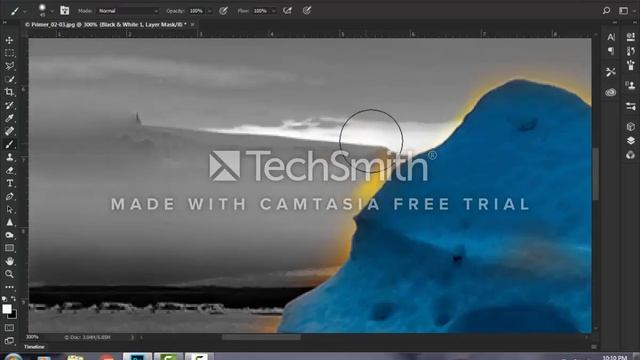
Task: Open the Flow slider dropdown arrow
Action: 273,11
